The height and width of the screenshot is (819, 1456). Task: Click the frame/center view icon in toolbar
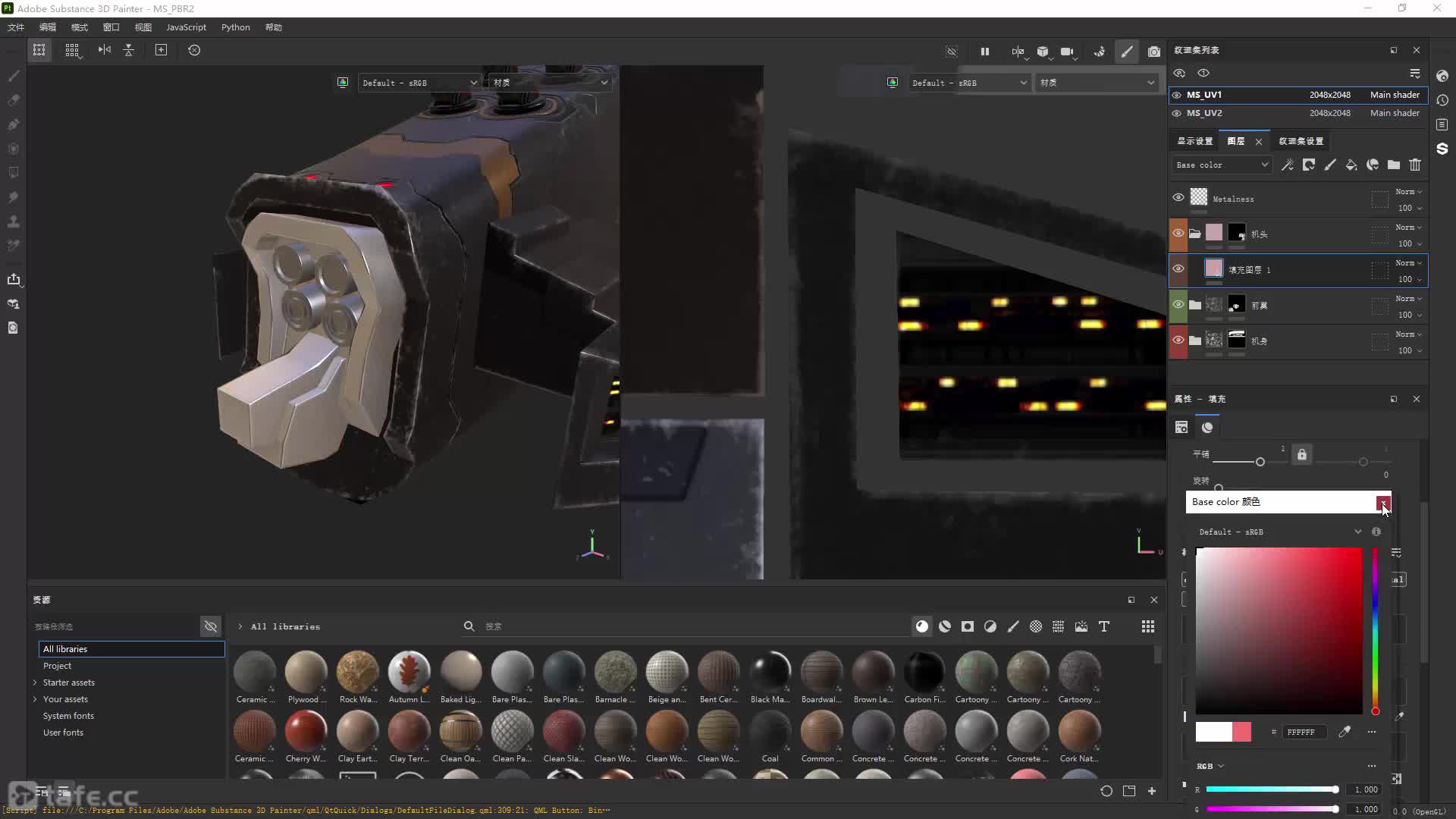tap(161, 50)
